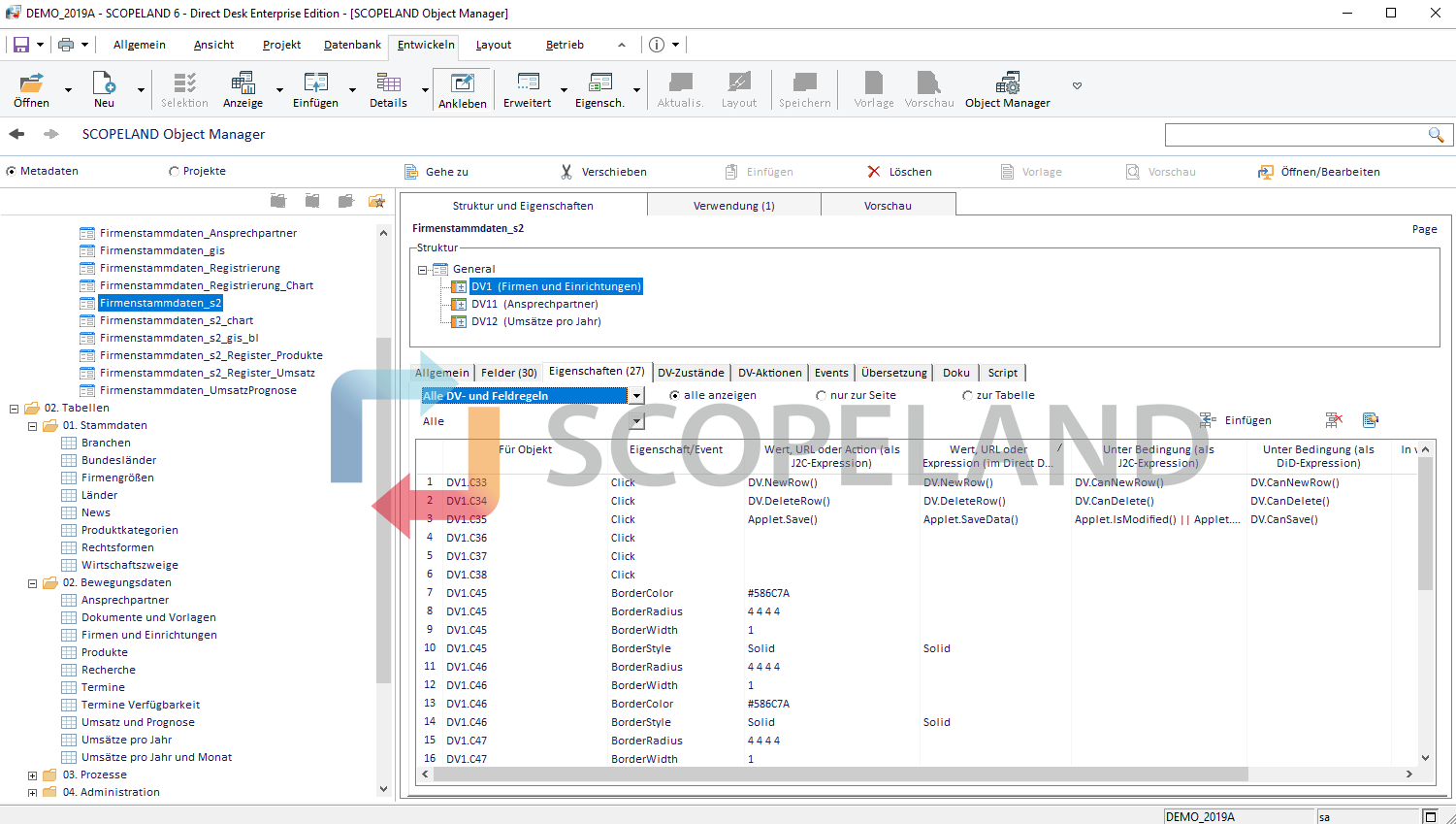
Task: Click the Anzeige toolbar icon
Action: click(x=243, y=82)
